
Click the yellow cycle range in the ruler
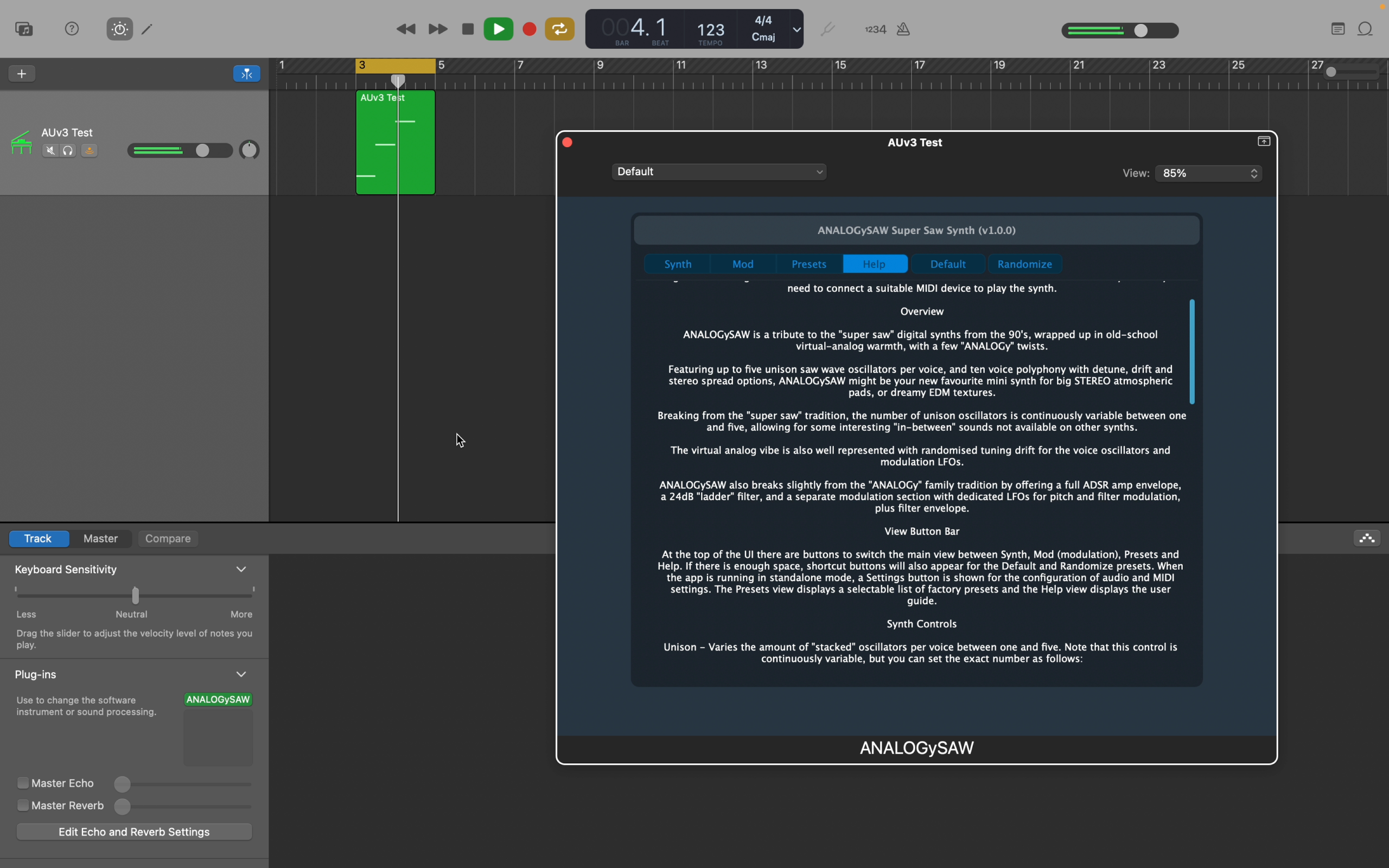(396, 66)
